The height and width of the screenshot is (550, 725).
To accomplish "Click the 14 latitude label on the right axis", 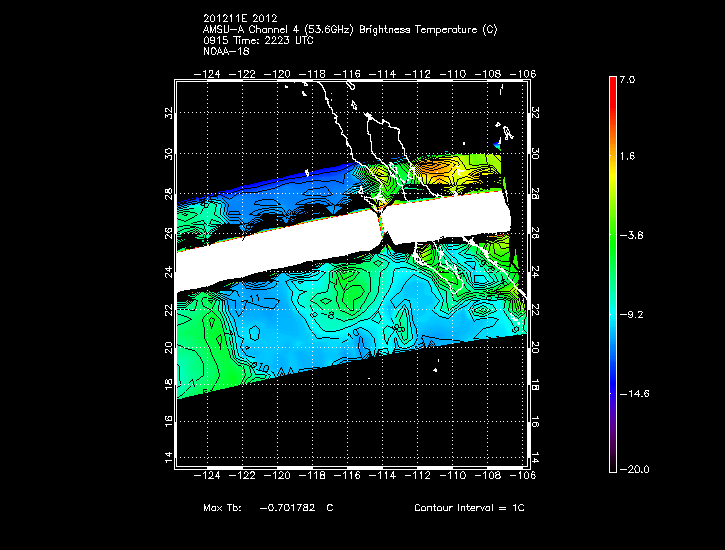I will [535, 456].
